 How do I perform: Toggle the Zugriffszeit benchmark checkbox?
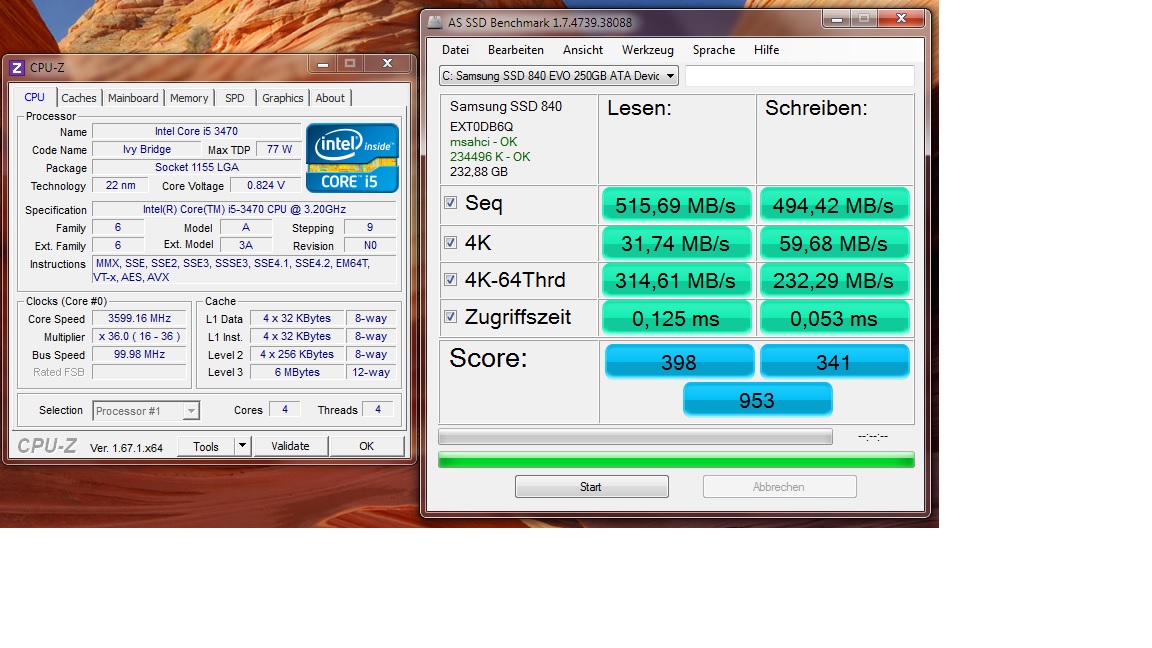[451, 317]
